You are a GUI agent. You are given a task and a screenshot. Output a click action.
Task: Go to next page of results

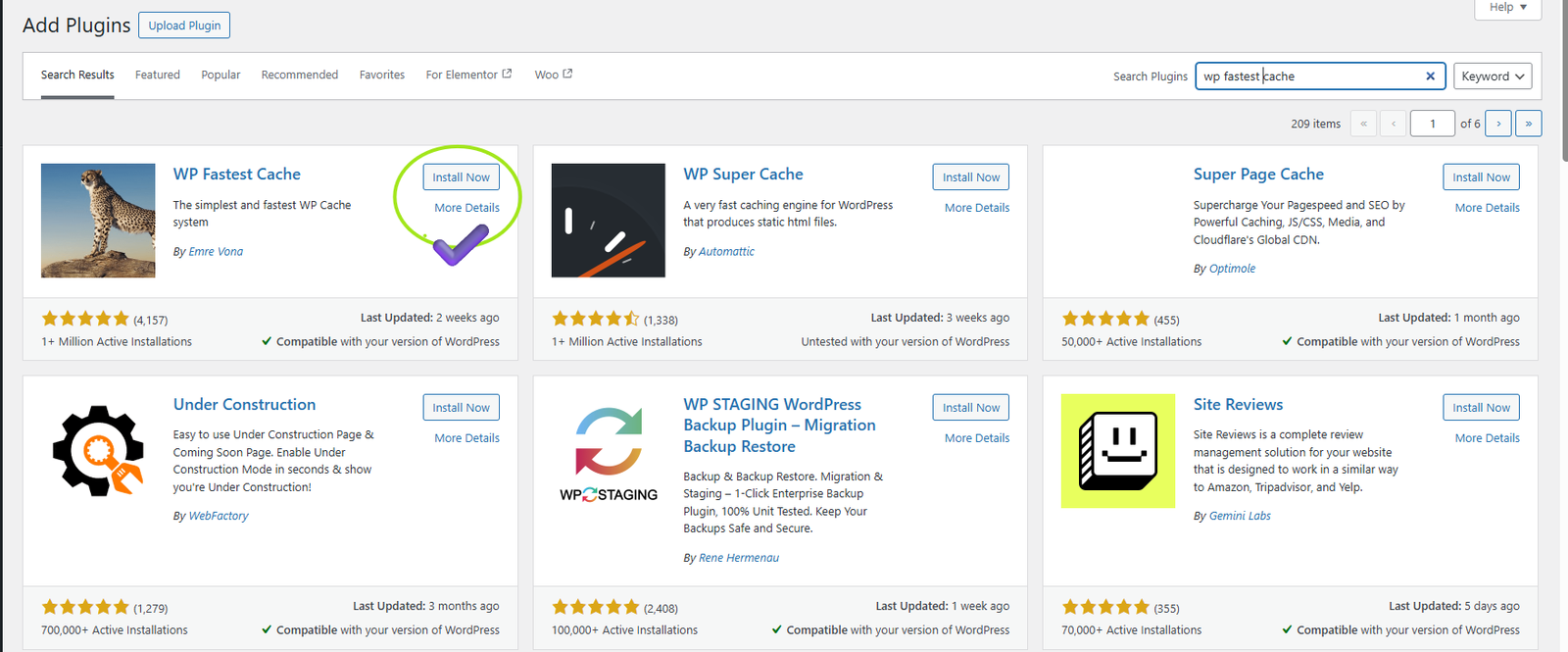pyautogui.click(x=1497, y=124)
